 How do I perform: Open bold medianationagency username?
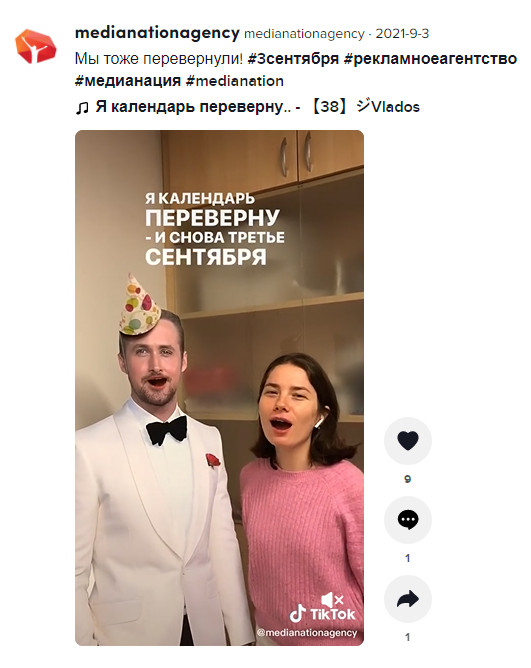point(157,33)
